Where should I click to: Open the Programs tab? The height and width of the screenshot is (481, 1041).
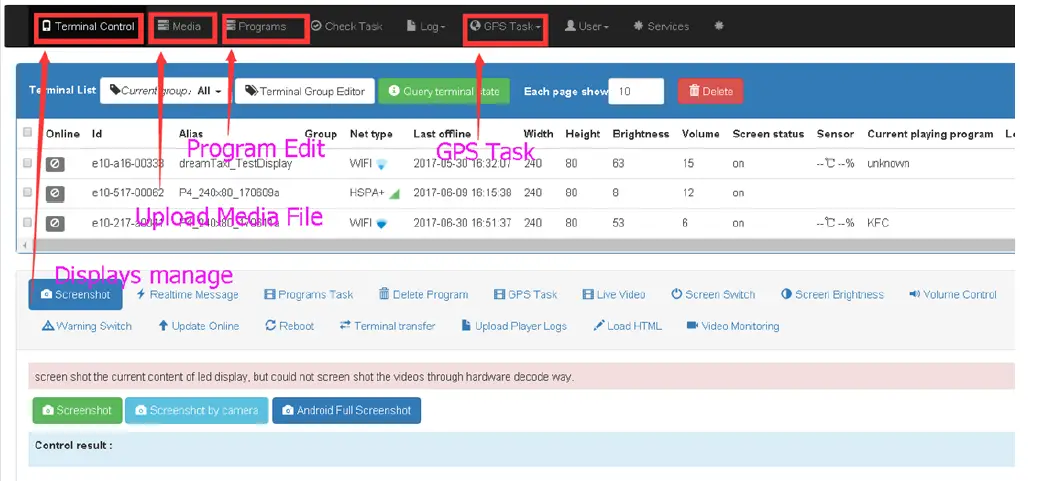[256, 27]
